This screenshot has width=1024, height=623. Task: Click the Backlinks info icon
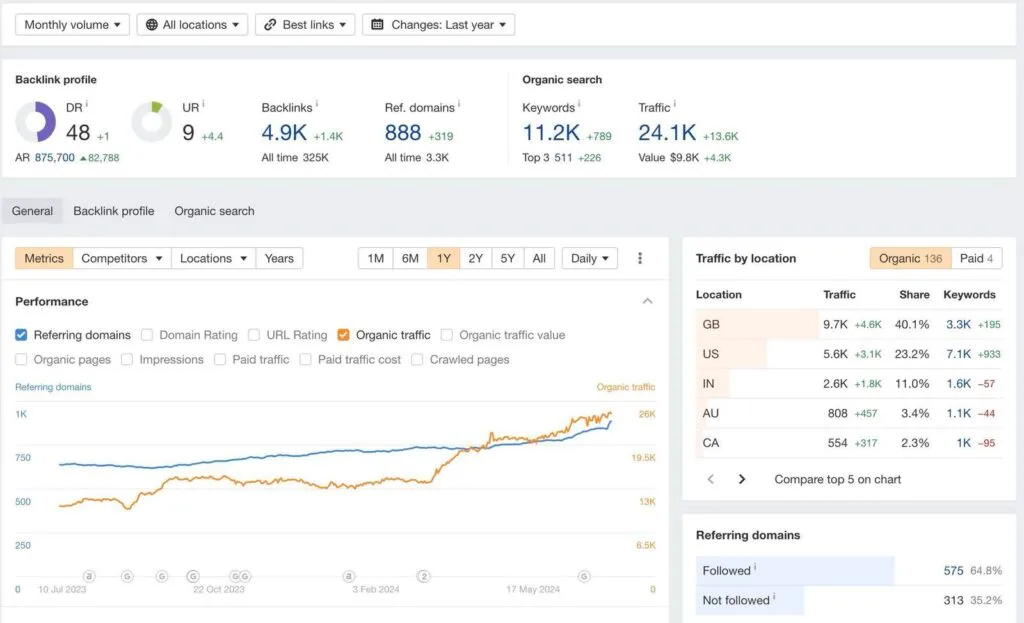tap(317, 103)
